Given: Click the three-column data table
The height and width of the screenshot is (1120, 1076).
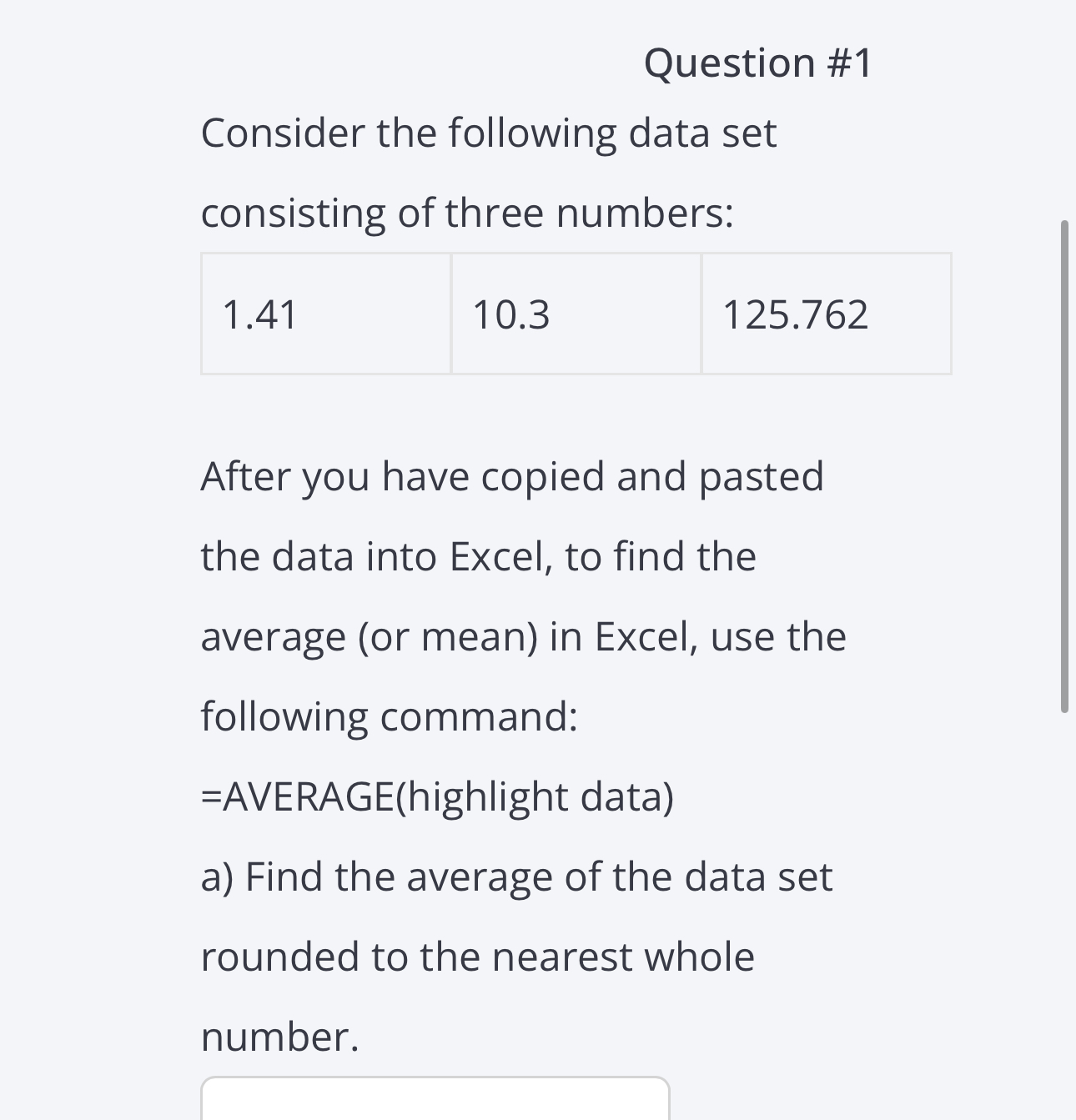Looking at the screenshot, I should pos(576,314).
